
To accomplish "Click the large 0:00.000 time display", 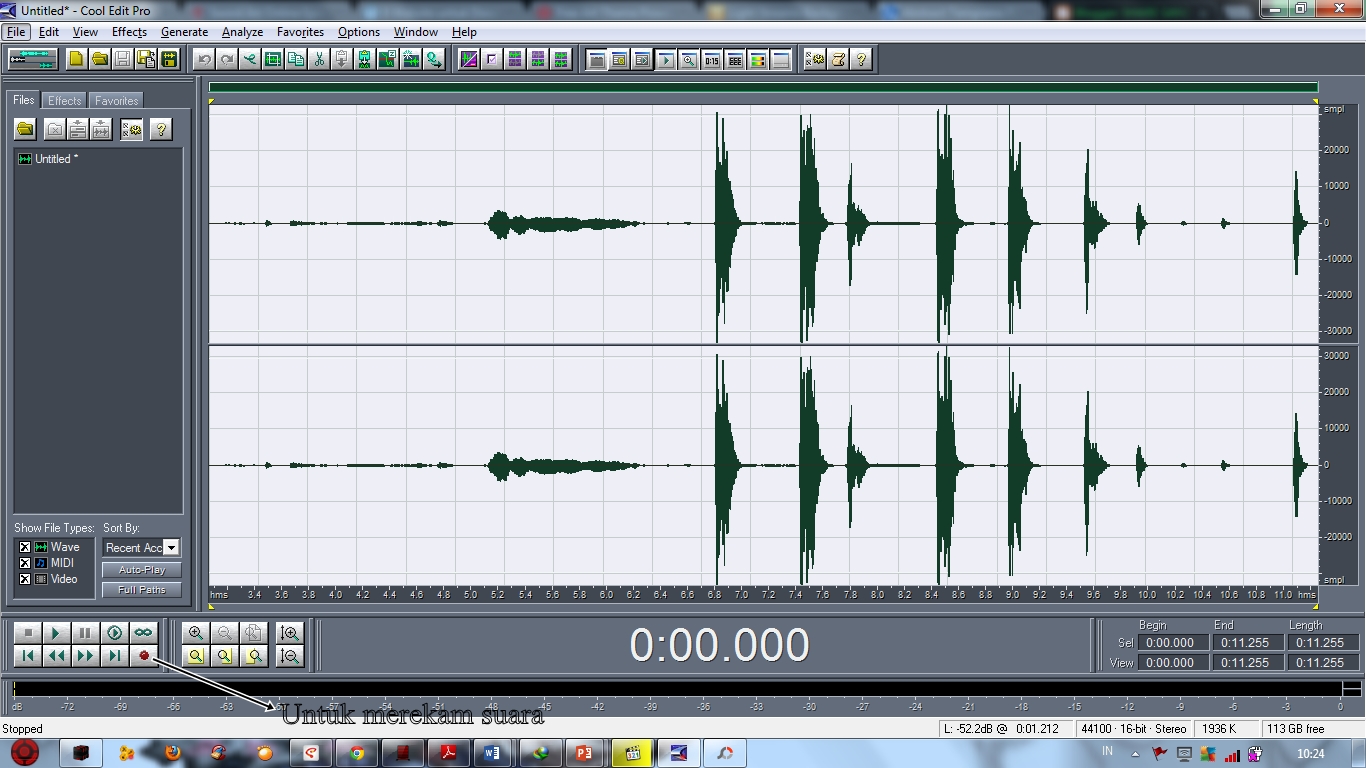I will tap(719, 645).
